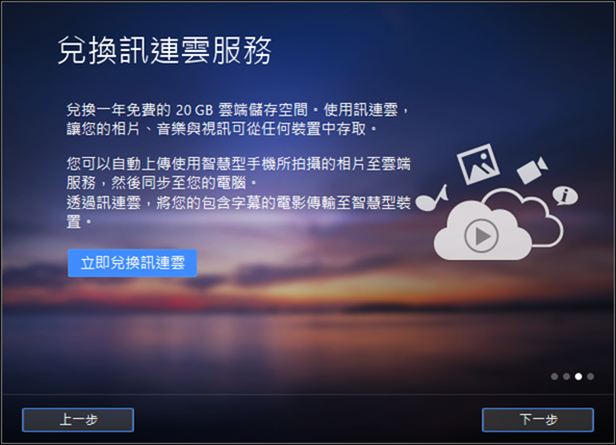Viewport: 616px width, 445px height.
Task: Proceed with 下一步 button
Action: (538, 419)
